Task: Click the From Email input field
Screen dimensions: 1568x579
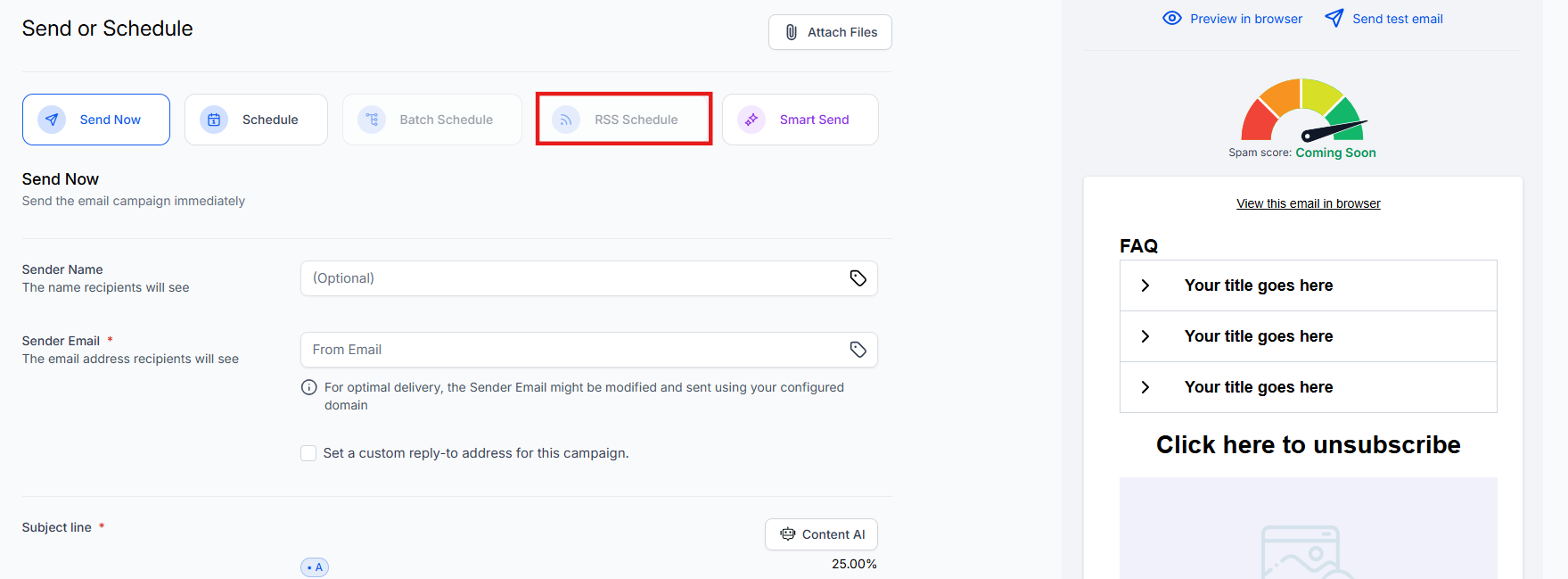Action: (571, 350)
